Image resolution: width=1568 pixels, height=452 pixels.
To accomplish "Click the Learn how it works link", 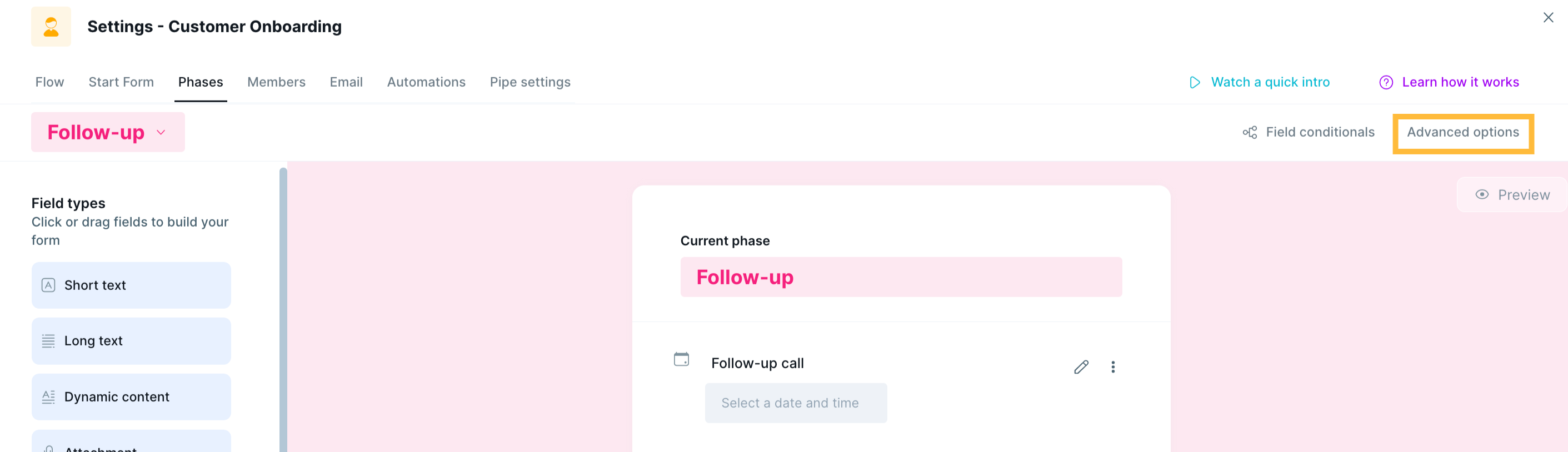I will 1460,82.
